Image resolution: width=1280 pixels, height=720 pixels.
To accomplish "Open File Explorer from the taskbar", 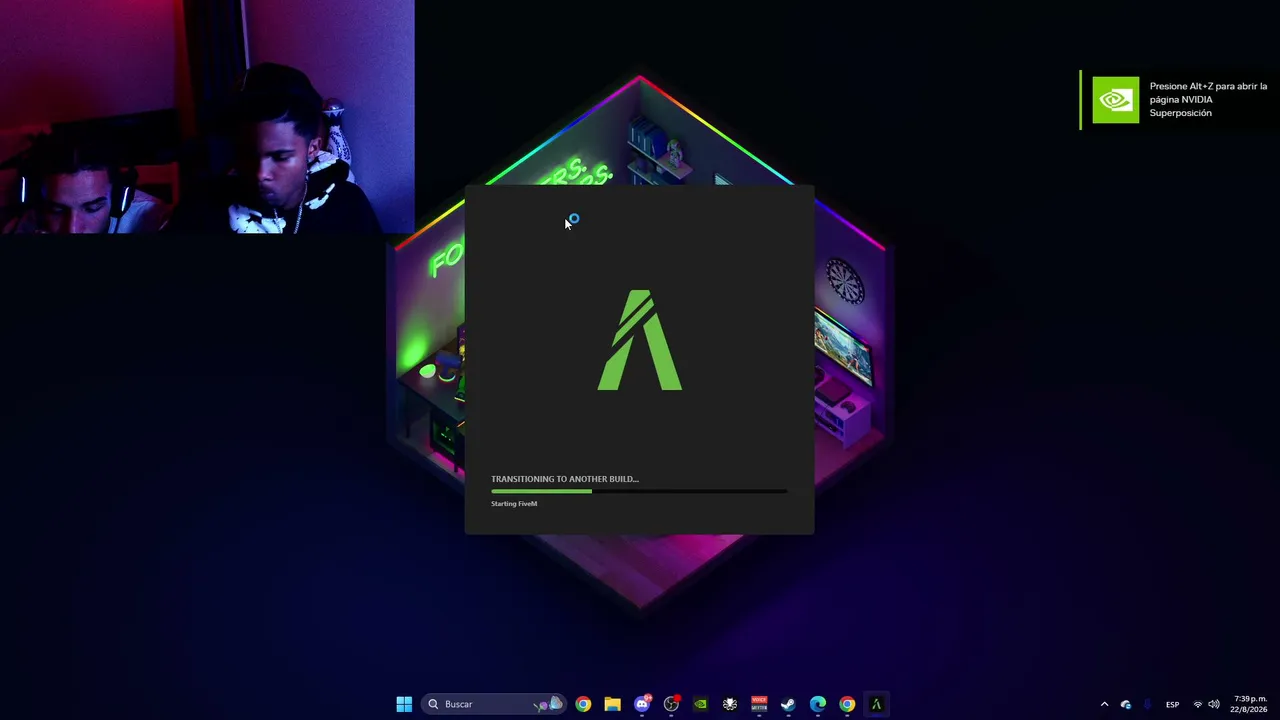I will (x=612, y=704).
